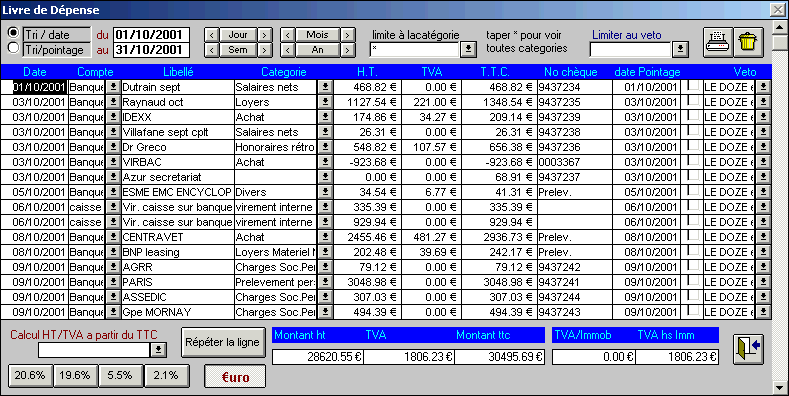
Task: Click the yellow trash bin delete icon
Action: 749,42
